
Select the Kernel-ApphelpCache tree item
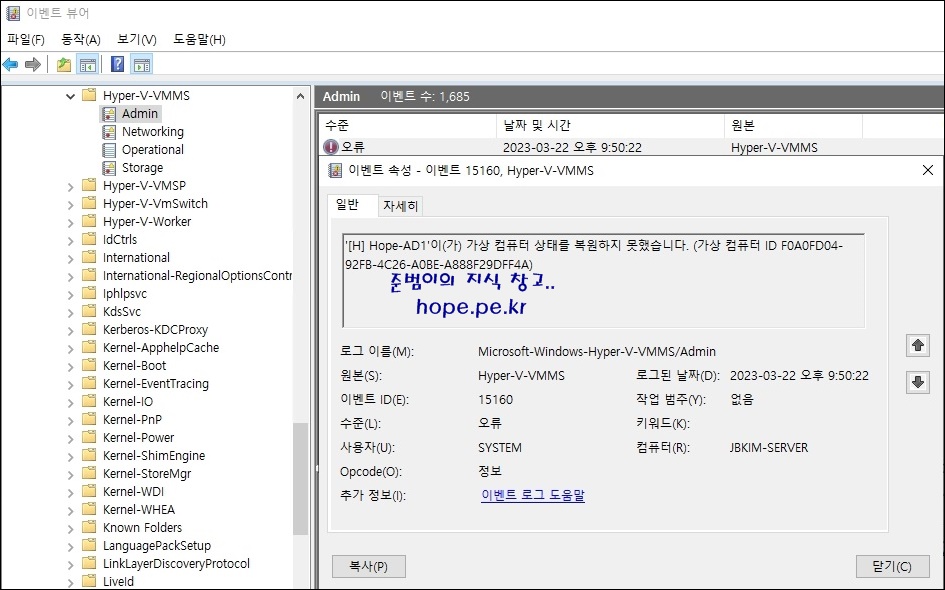coord(161,348)
